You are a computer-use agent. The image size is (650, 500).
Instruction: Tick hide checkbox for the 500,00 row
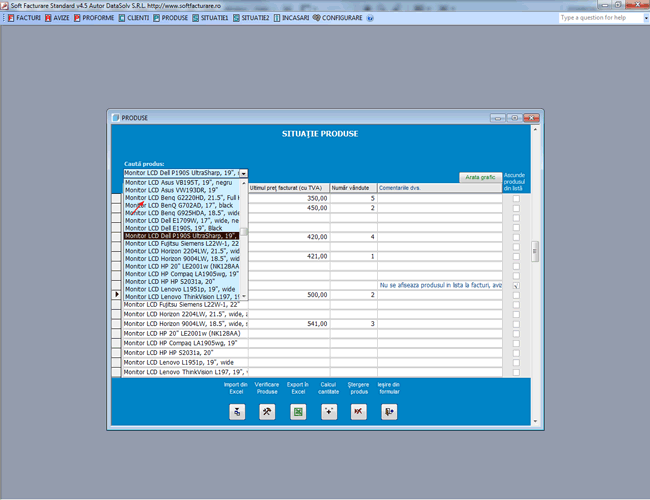tap(516, 295)
